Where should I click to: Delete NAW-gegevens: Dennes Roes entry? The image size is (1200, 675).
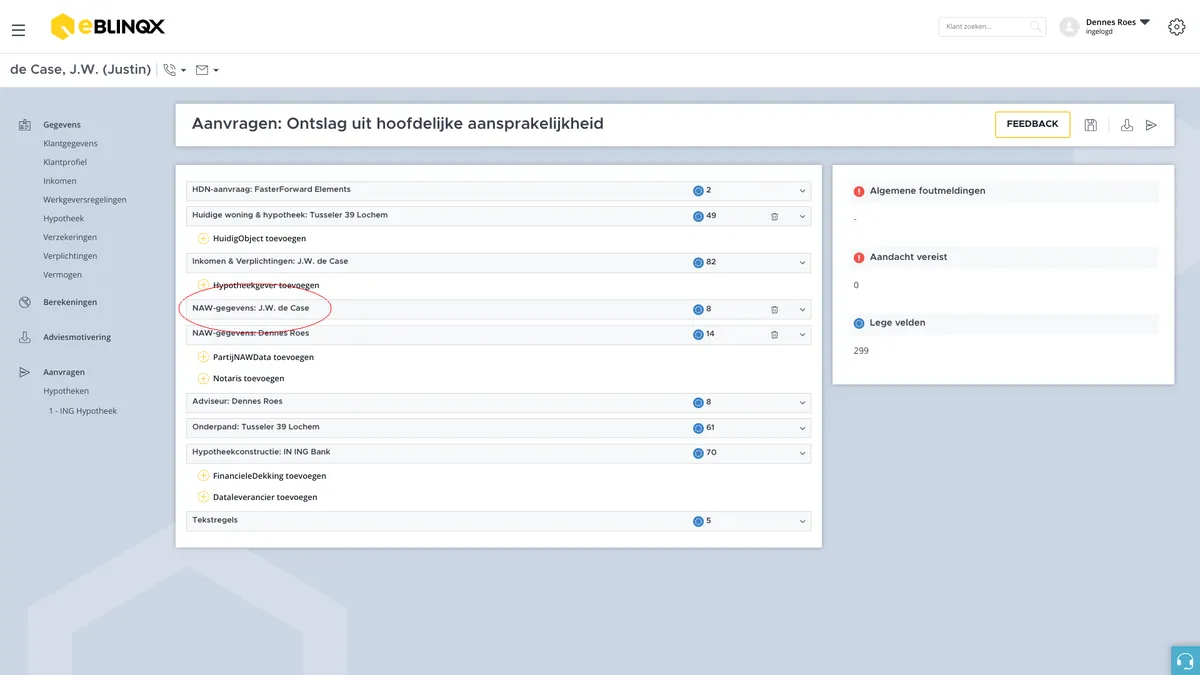click(x=775, y=334)
